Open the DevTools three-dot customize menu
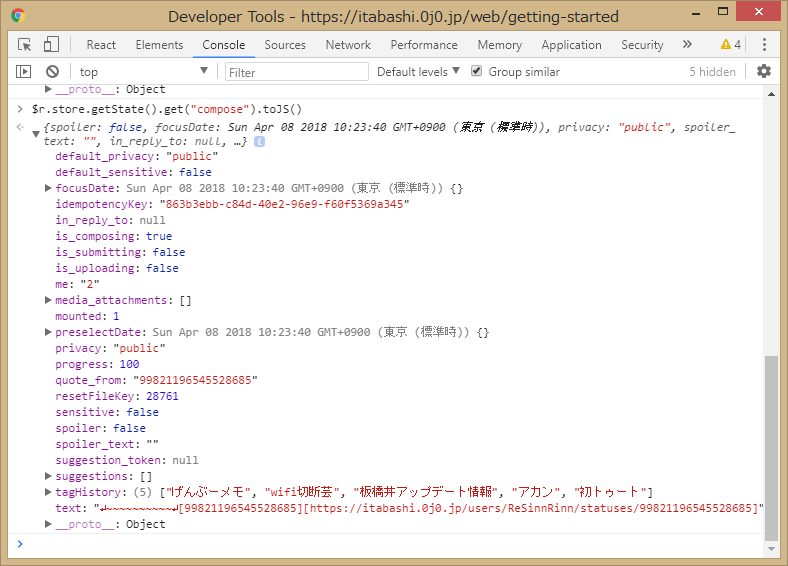This screenshot has width=788, height=566. (764, 45)
